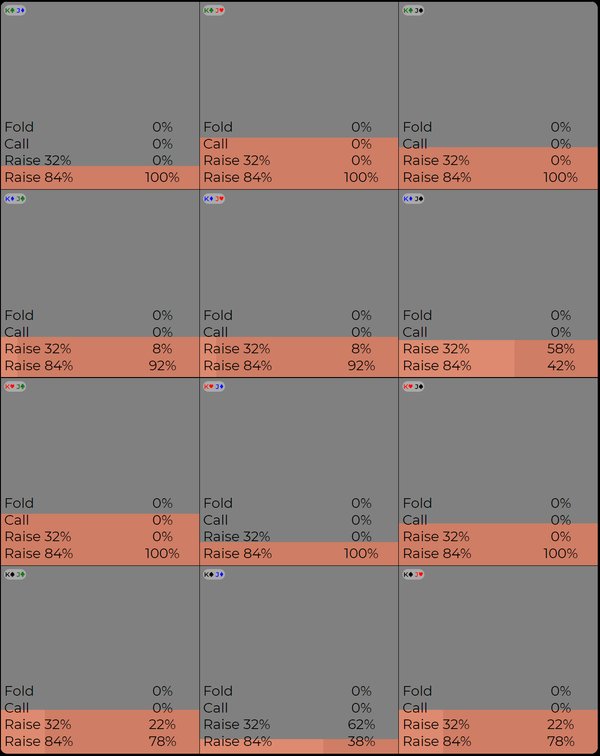This screenshot has width=600, height=756.
Task: Select the K♦J♥ hand badge
Action: point(214,198)
